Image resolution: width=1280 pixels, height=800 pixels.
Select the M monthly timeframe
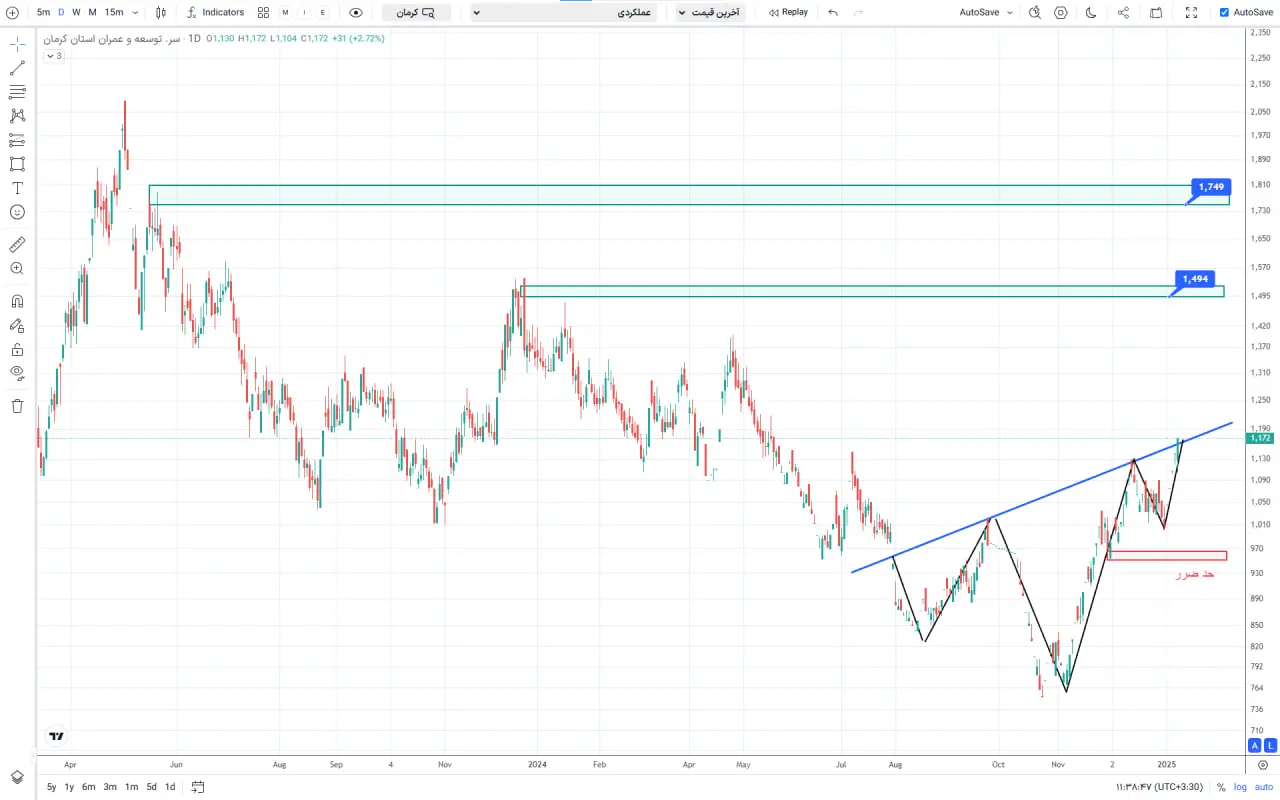(x=93, y=13)
